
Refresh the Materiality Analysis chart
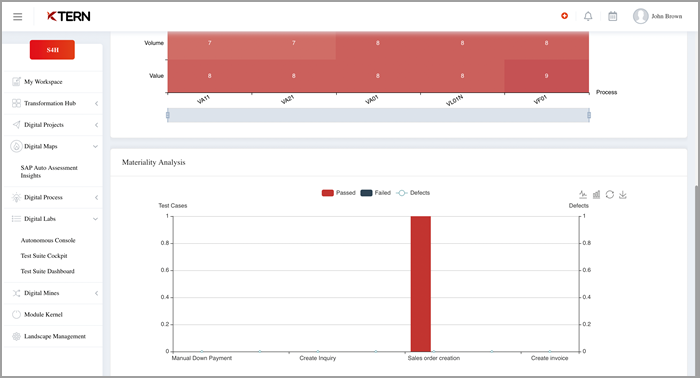609,195
